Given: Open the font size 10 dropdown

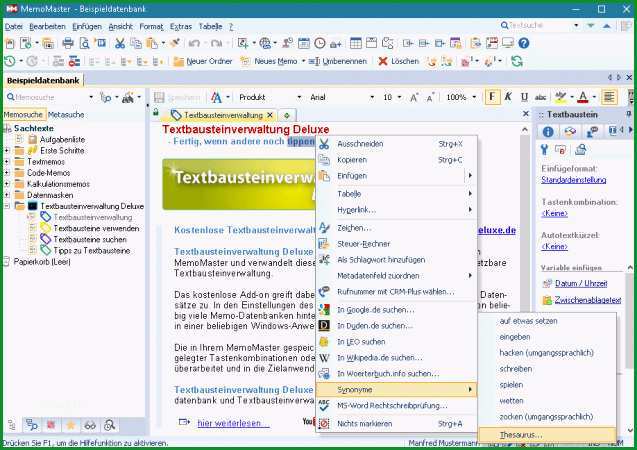Looking at the screenshot, I should click(x=400, y=97).
